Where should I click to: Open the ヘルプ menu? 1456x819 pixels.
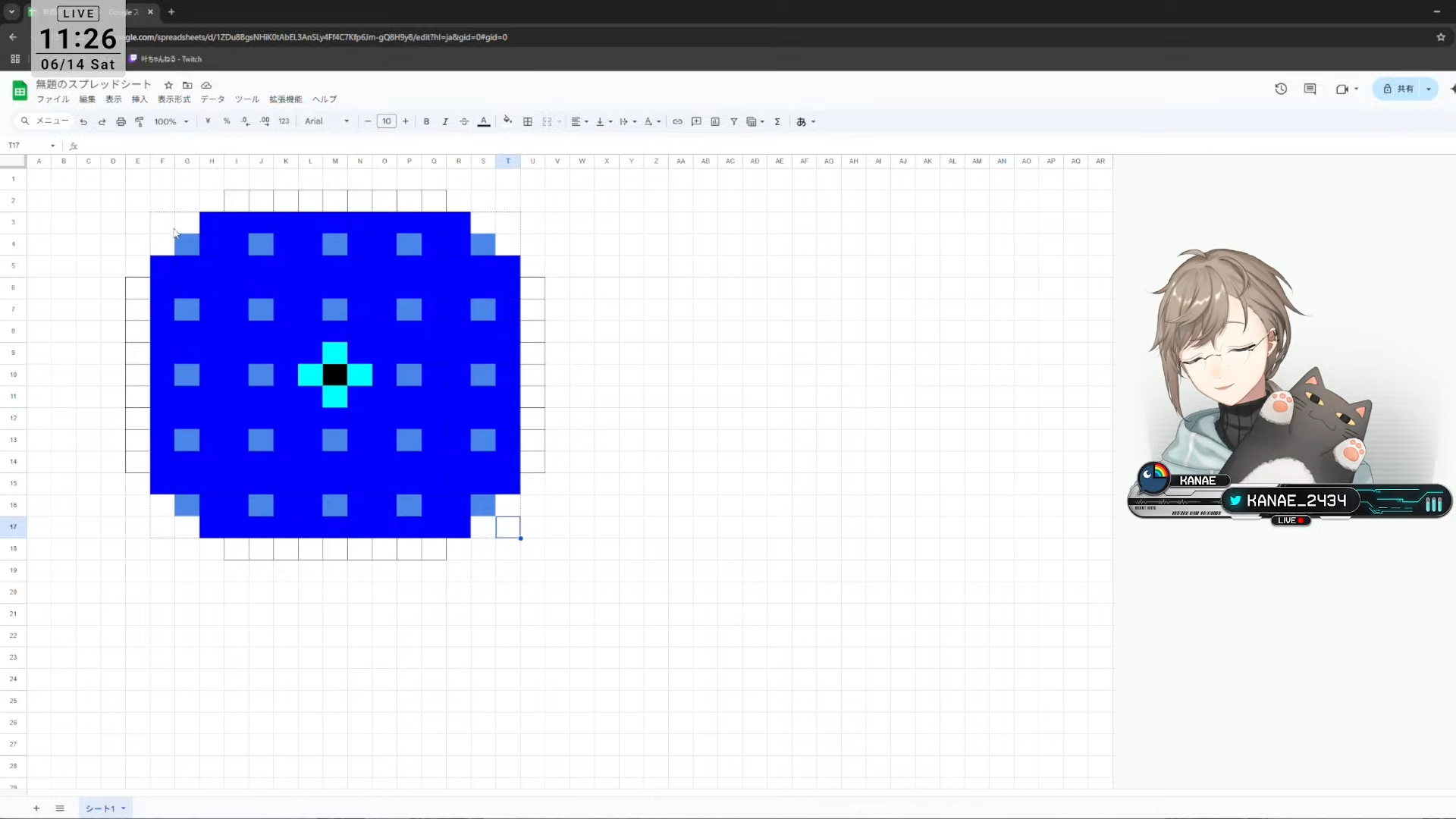325,99
